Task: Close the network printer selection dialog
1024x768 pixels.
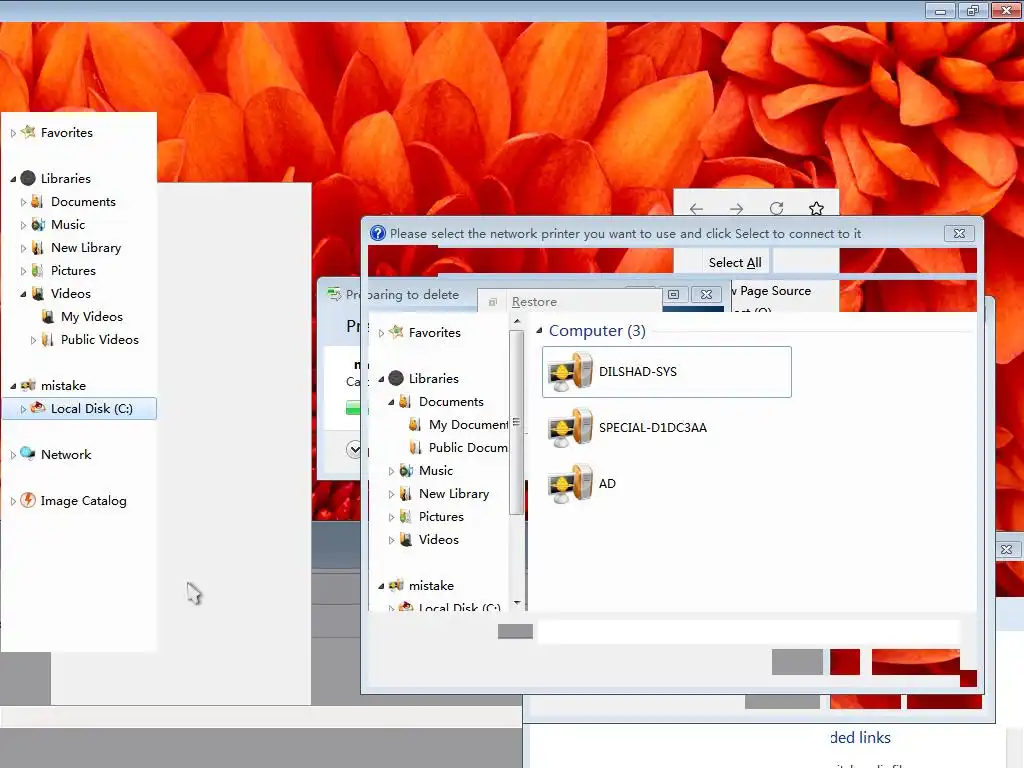Action: pyautogui.click(x=959, y=233)
